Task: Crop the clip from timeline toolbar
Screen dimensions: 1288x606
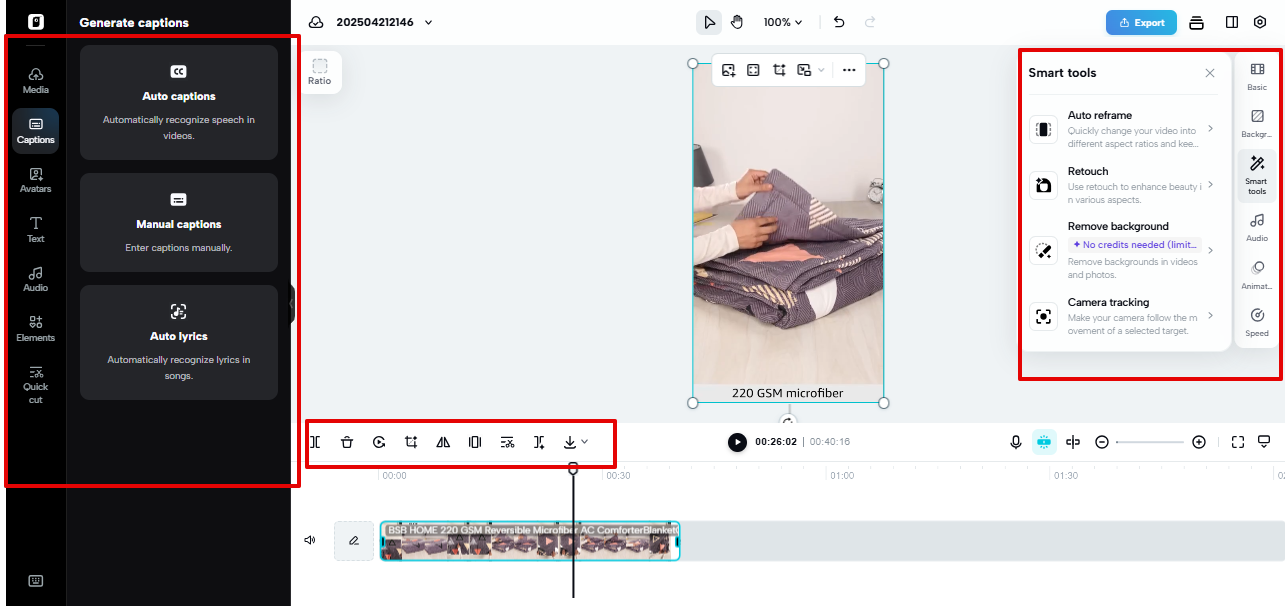Action: [411, 442]
